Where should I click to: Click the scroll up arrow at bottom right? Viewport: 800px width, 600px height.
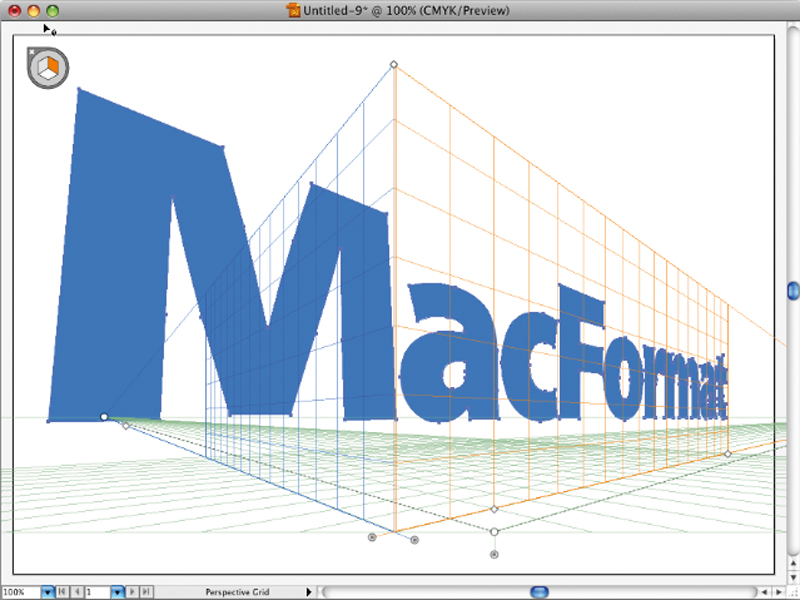pos(793,563)
